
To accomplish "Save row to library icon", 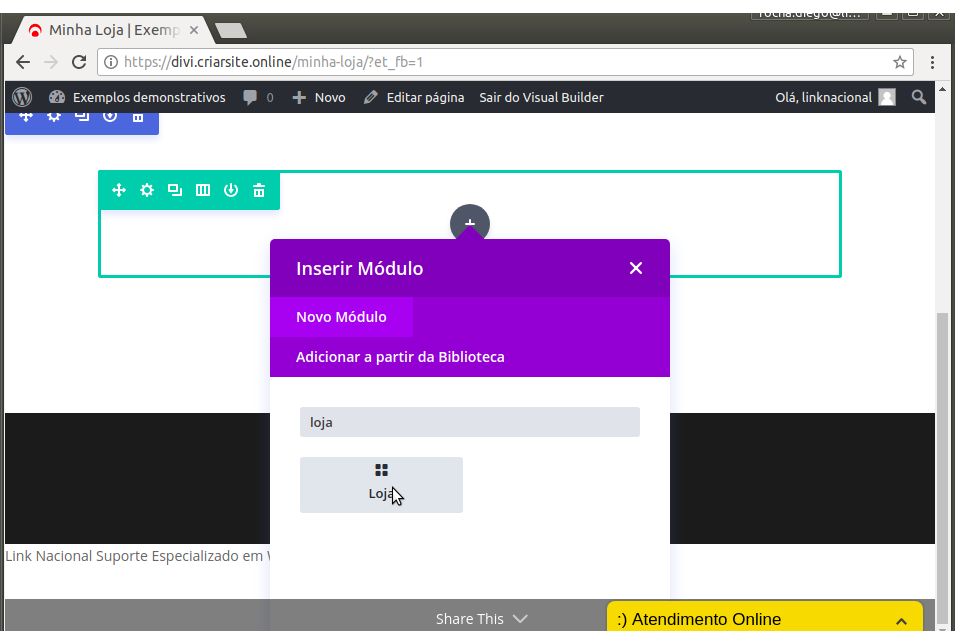I will [231, 190].
